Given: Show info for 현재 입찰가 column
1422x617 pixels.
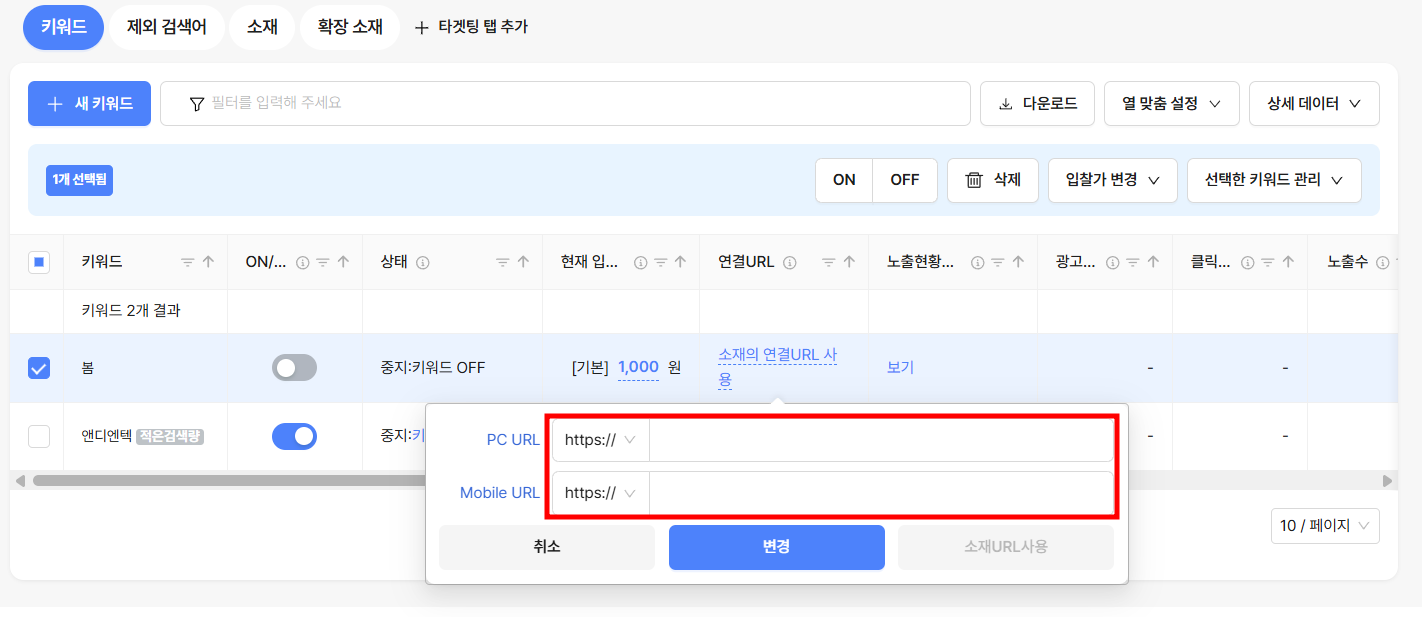Looking at the screenshot, I should [640, 262].
